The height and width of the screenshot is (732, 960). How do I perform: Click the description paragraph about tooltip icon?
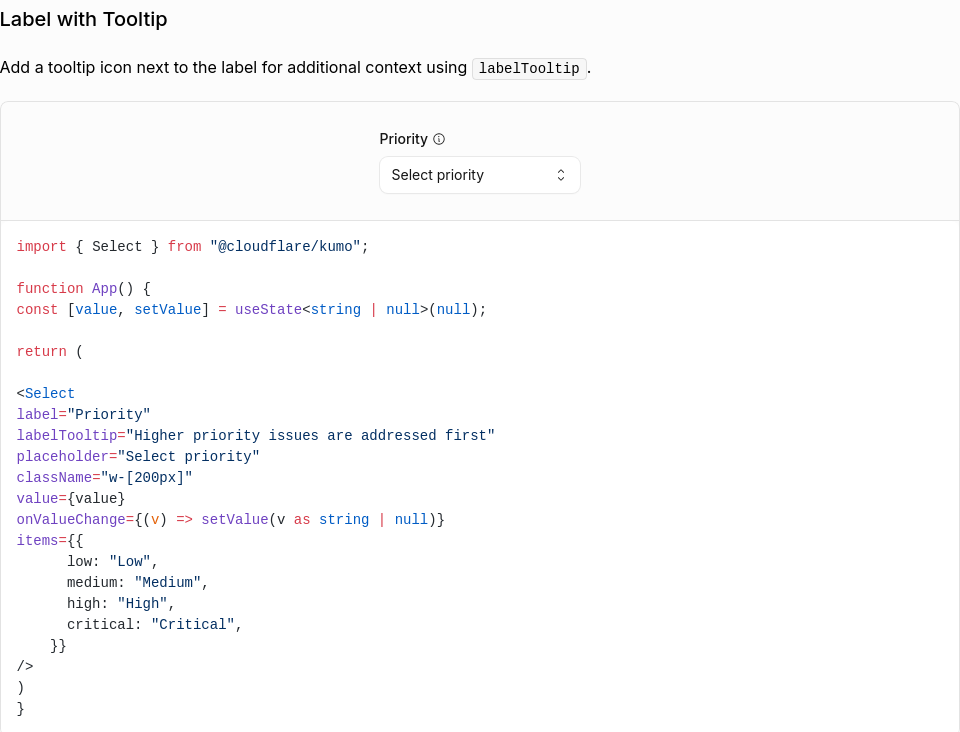coord(295,68)
